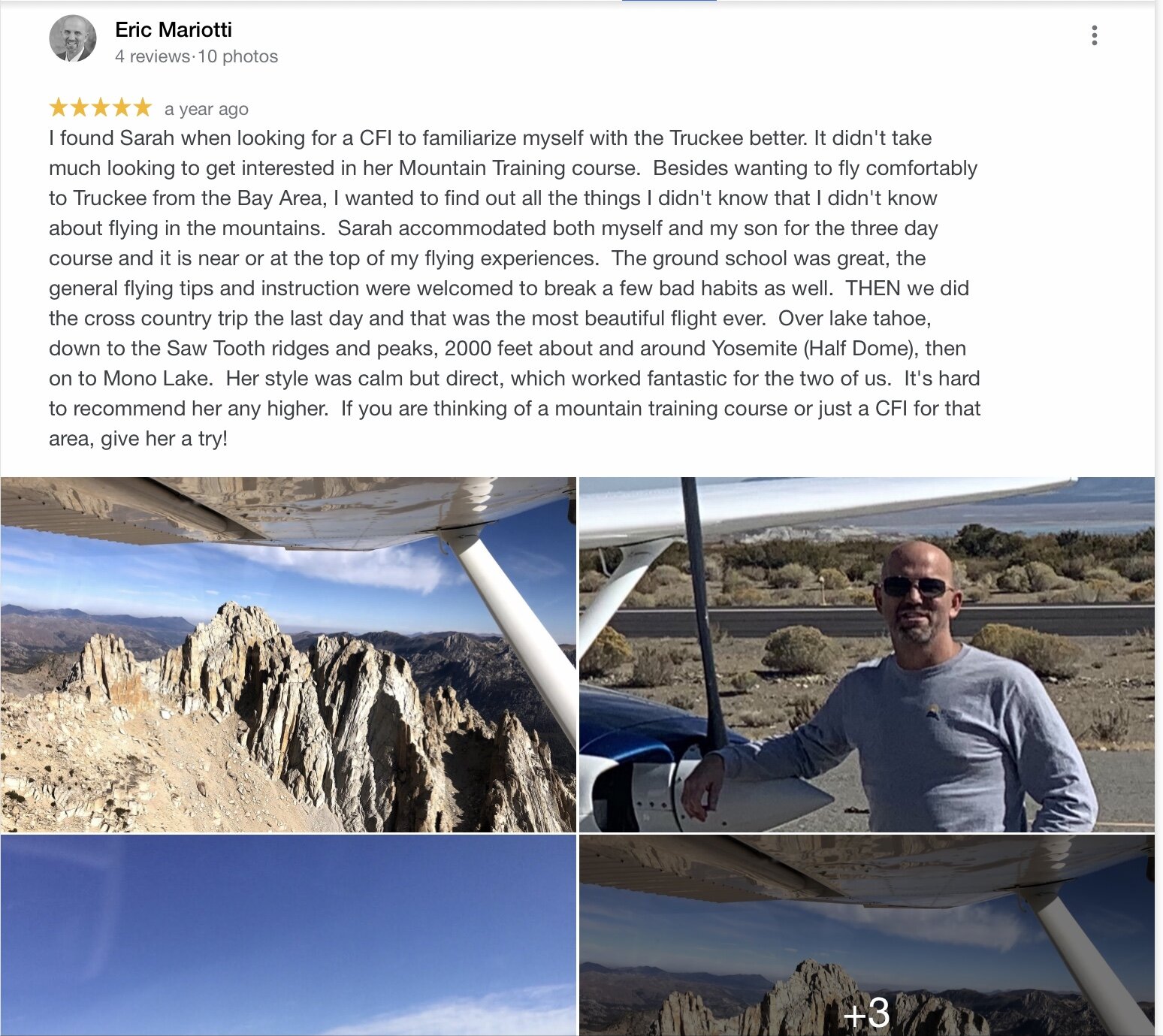Click the fourth gold rating star

tap(122, 107)
